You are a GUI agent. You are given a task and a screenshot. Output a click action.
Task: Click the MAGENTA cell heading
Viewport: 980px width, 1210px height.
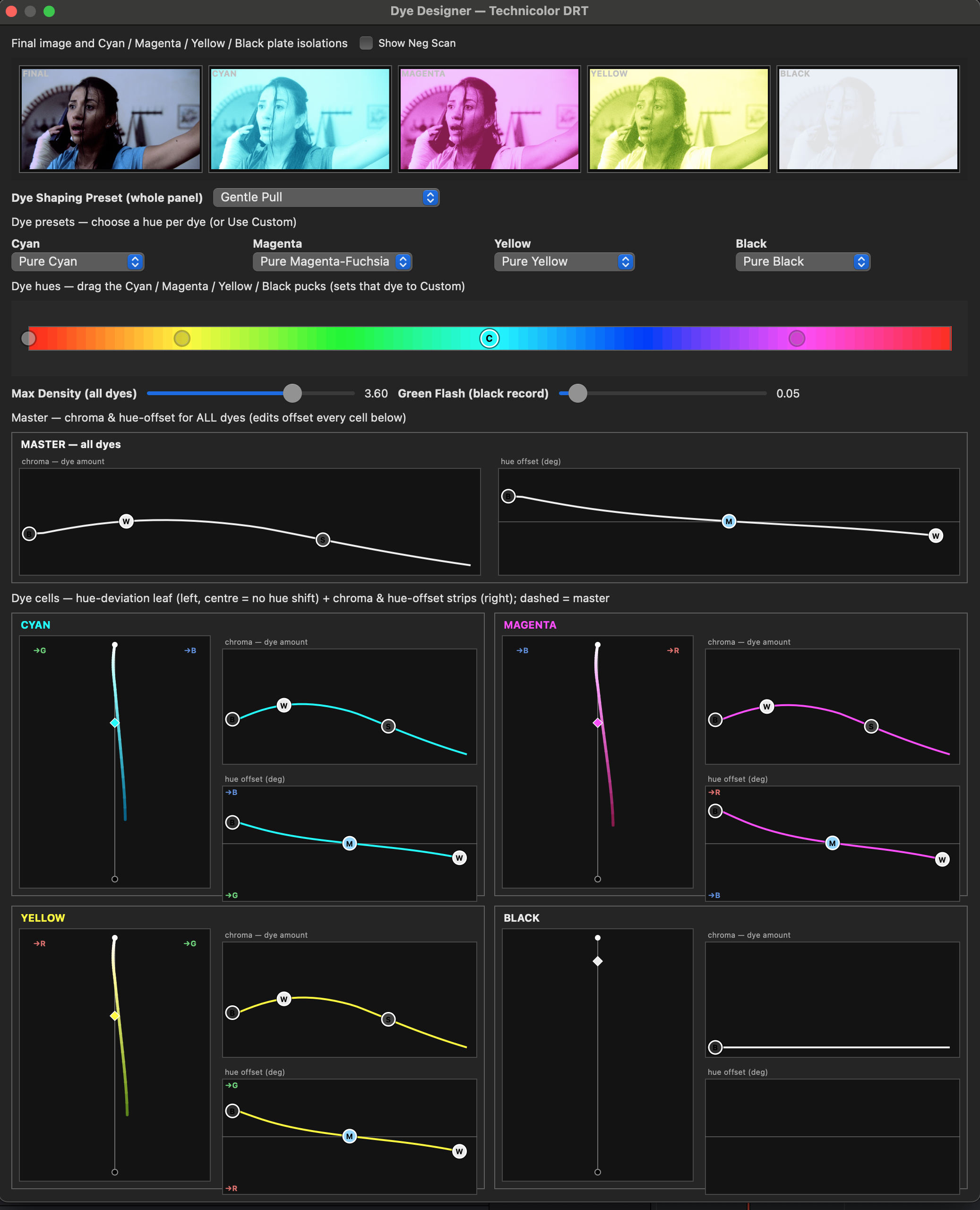click(x=530, y=624)
